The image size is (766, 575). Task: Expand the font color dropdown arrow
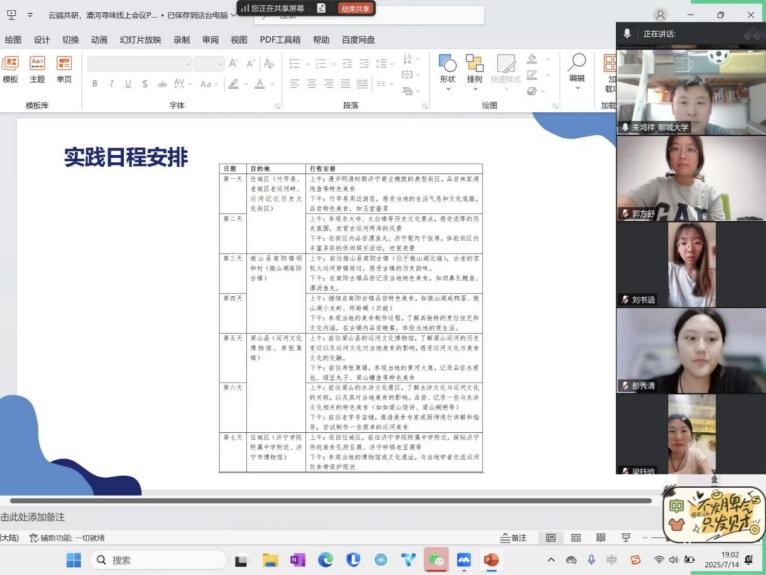(x=272, y=84)
